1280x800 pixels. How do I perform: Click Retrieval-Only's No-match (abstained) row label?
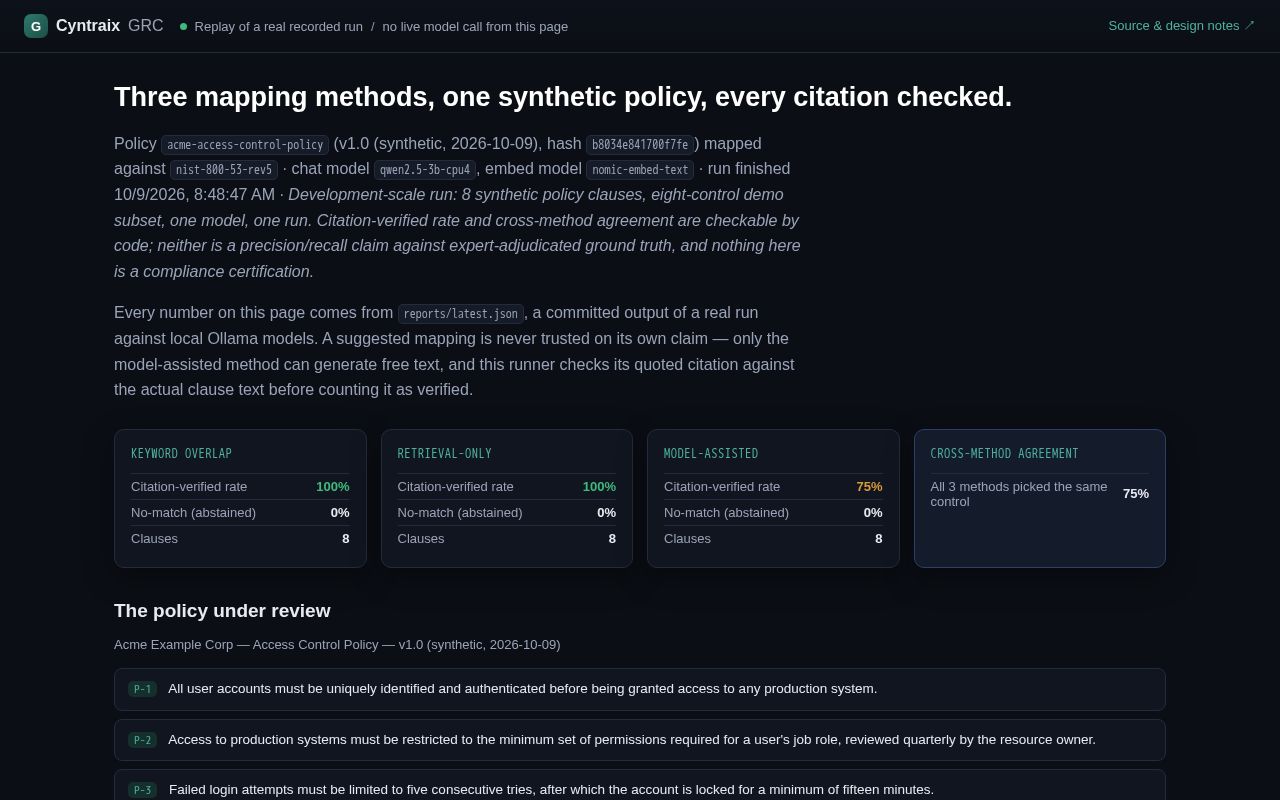[x=460, y=513]
